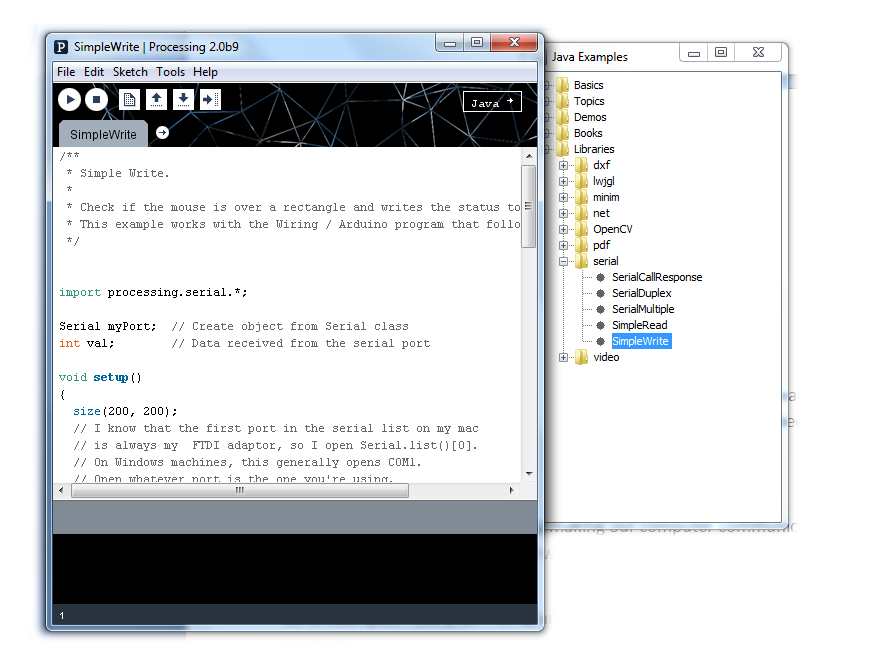Click the bullet icon beside SerialMultiple

point(601,309)
